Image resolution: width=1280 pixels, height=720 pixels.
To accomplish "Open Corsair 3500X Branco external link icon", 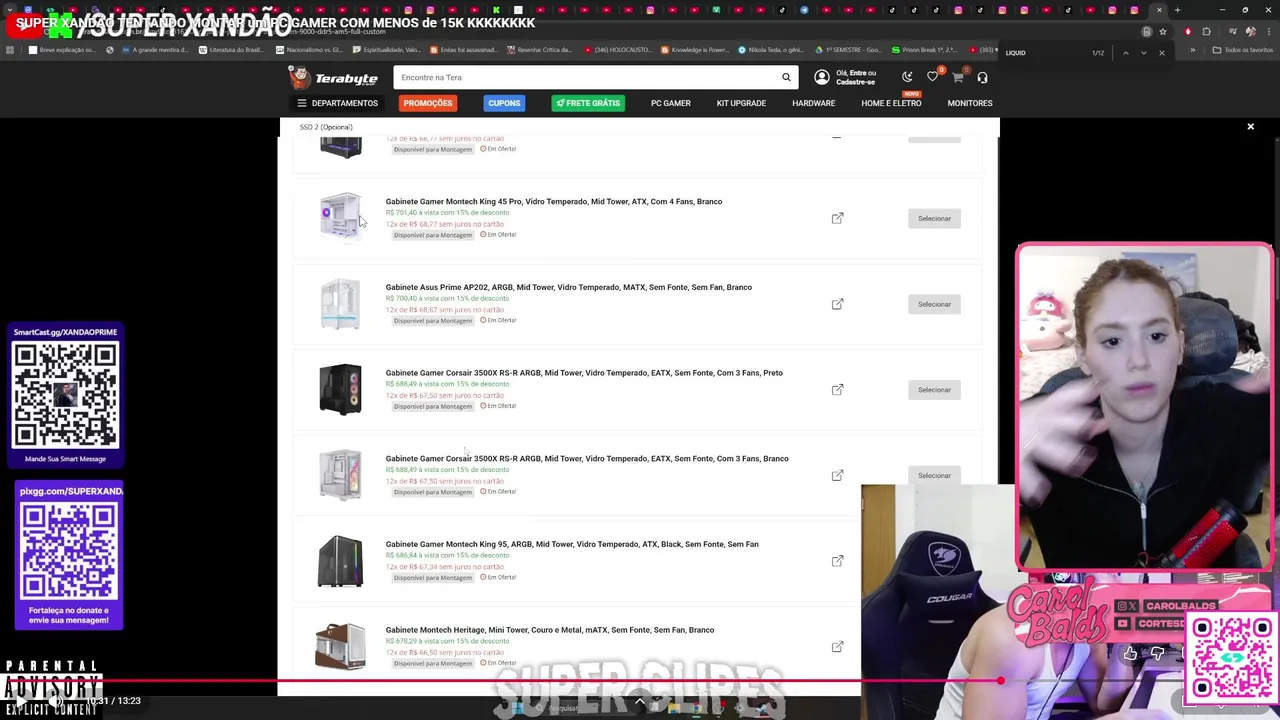I will pyautogui.click(x=837, y=475).
